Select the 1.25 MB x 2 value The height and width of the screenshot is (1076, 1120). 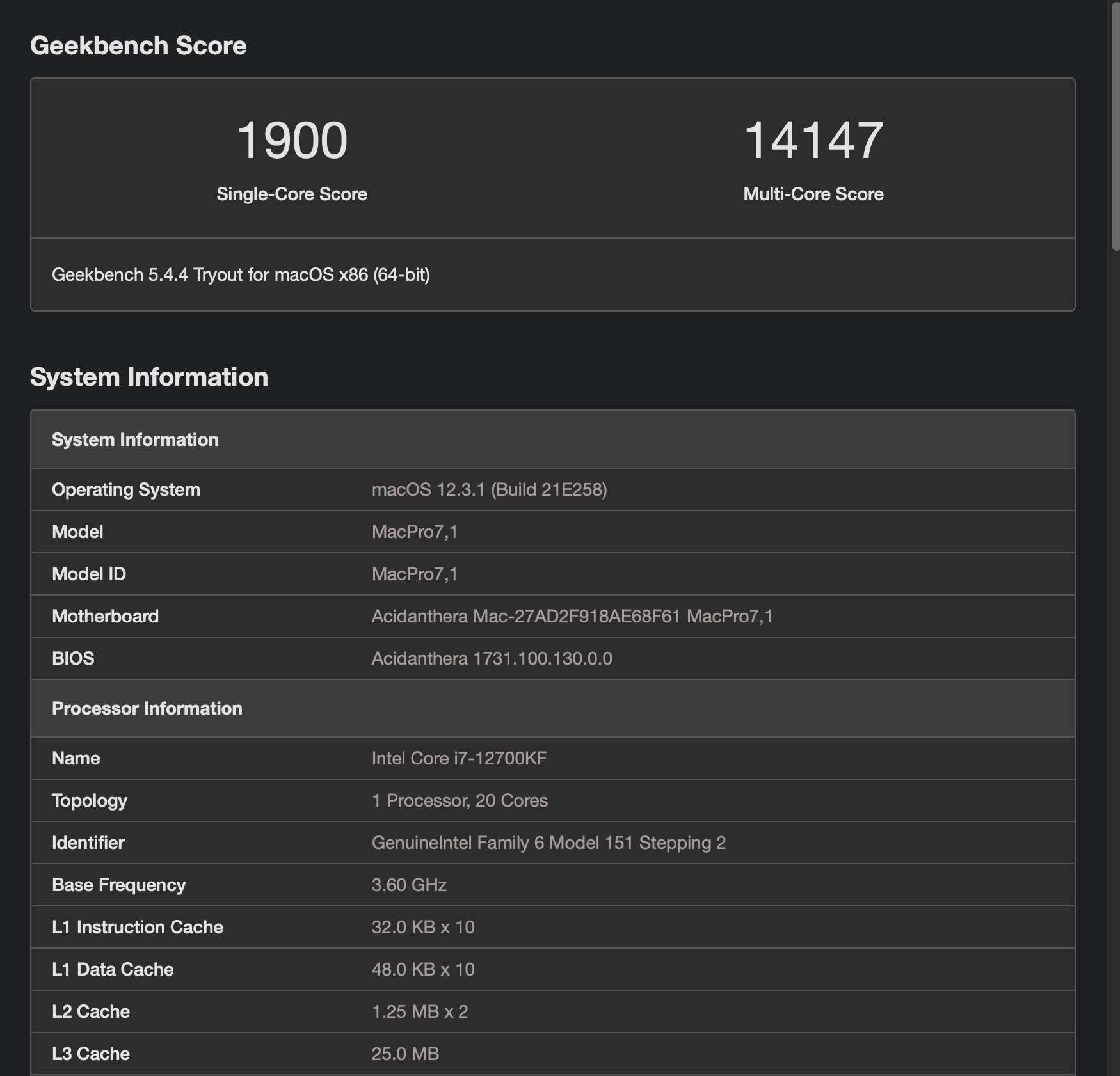420,1011
